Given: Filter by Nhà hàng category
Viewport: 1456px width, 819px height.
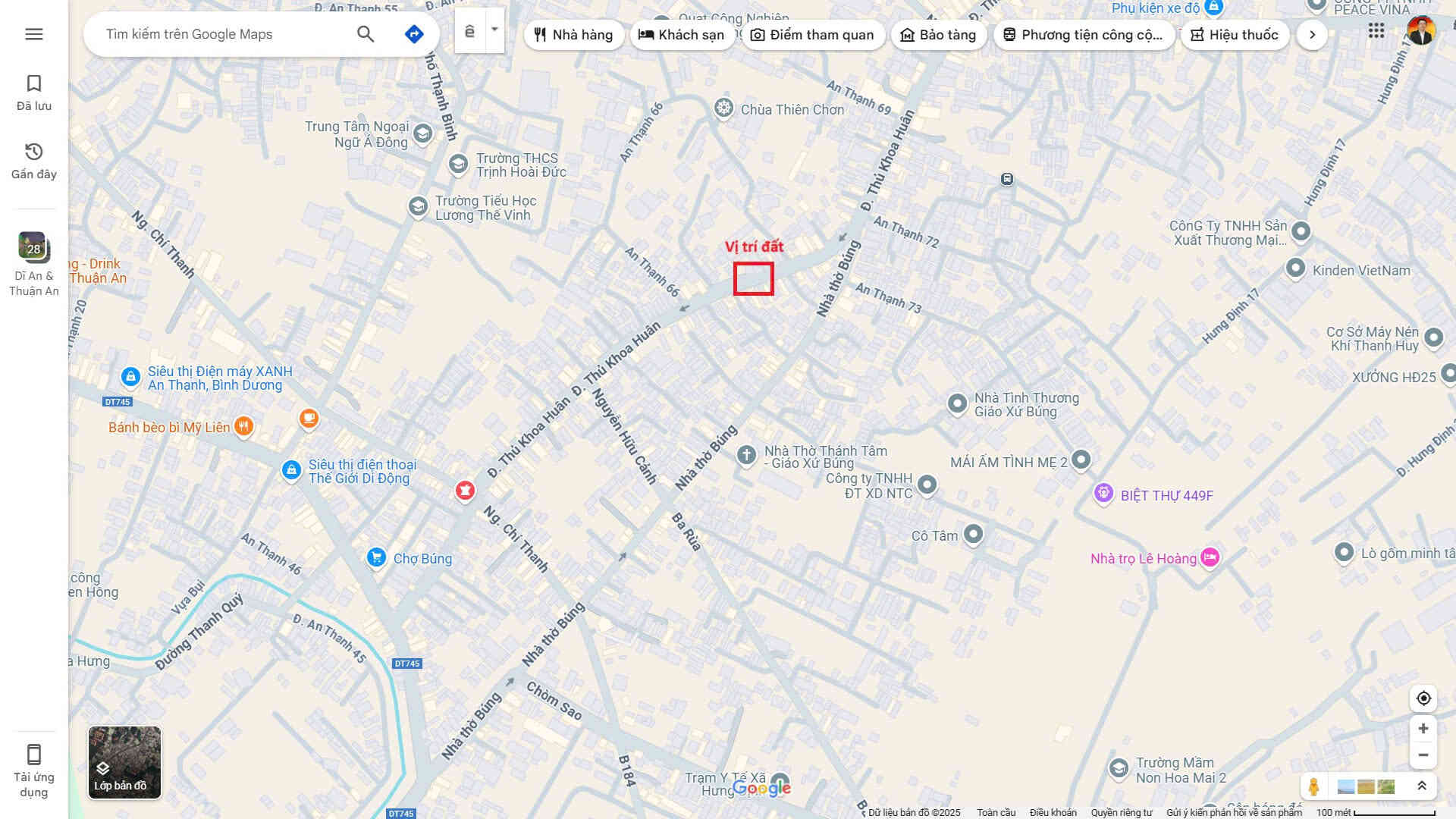Looking at the screenshot, I should coord(573,35).
